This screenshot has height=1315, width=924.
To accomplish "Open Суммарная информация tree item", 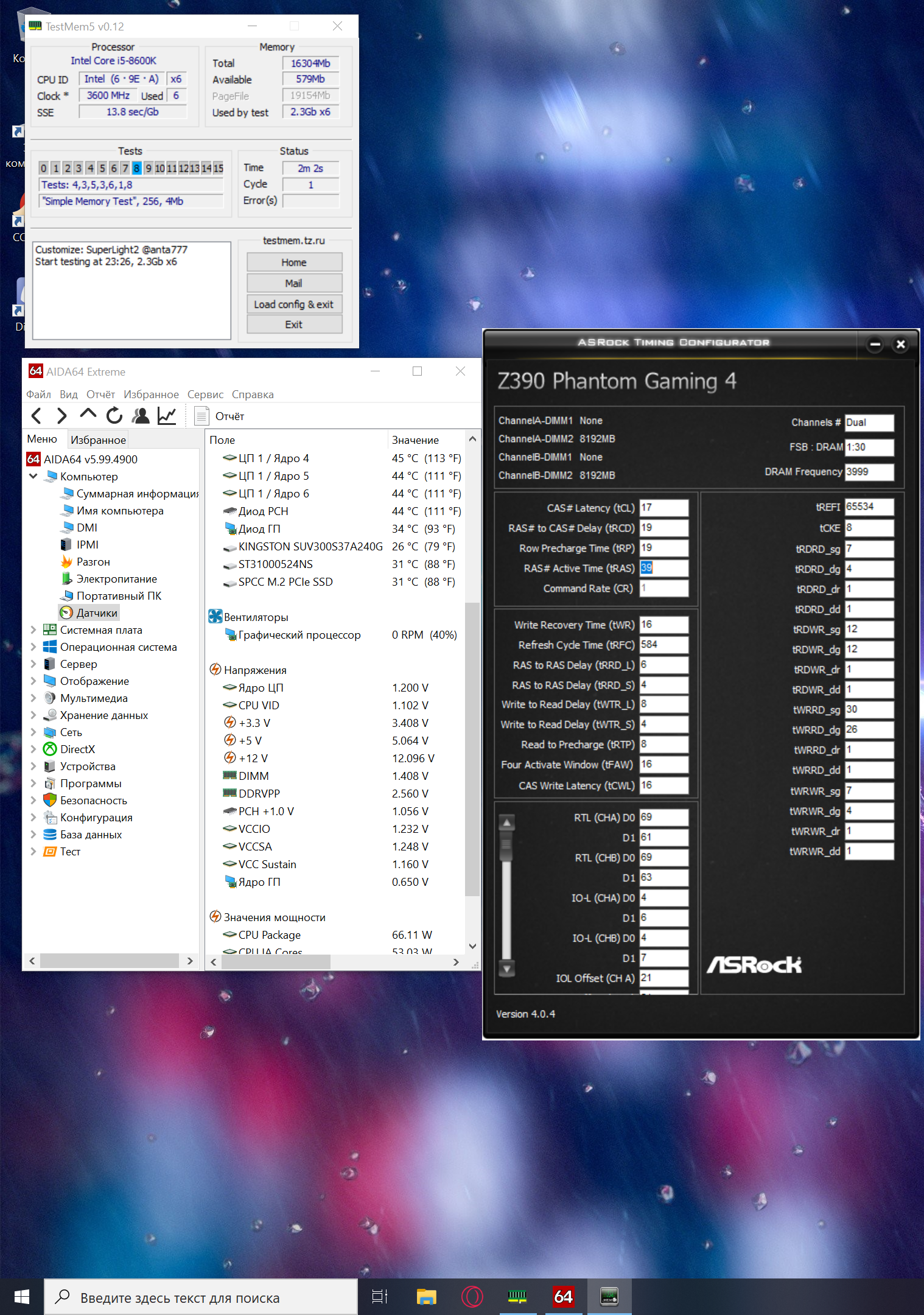I will point(130,494).
